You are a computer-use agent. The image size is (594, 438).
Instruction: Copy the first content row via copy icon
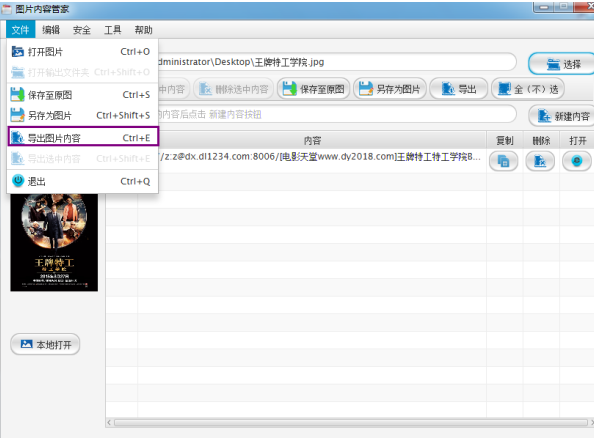503,161
